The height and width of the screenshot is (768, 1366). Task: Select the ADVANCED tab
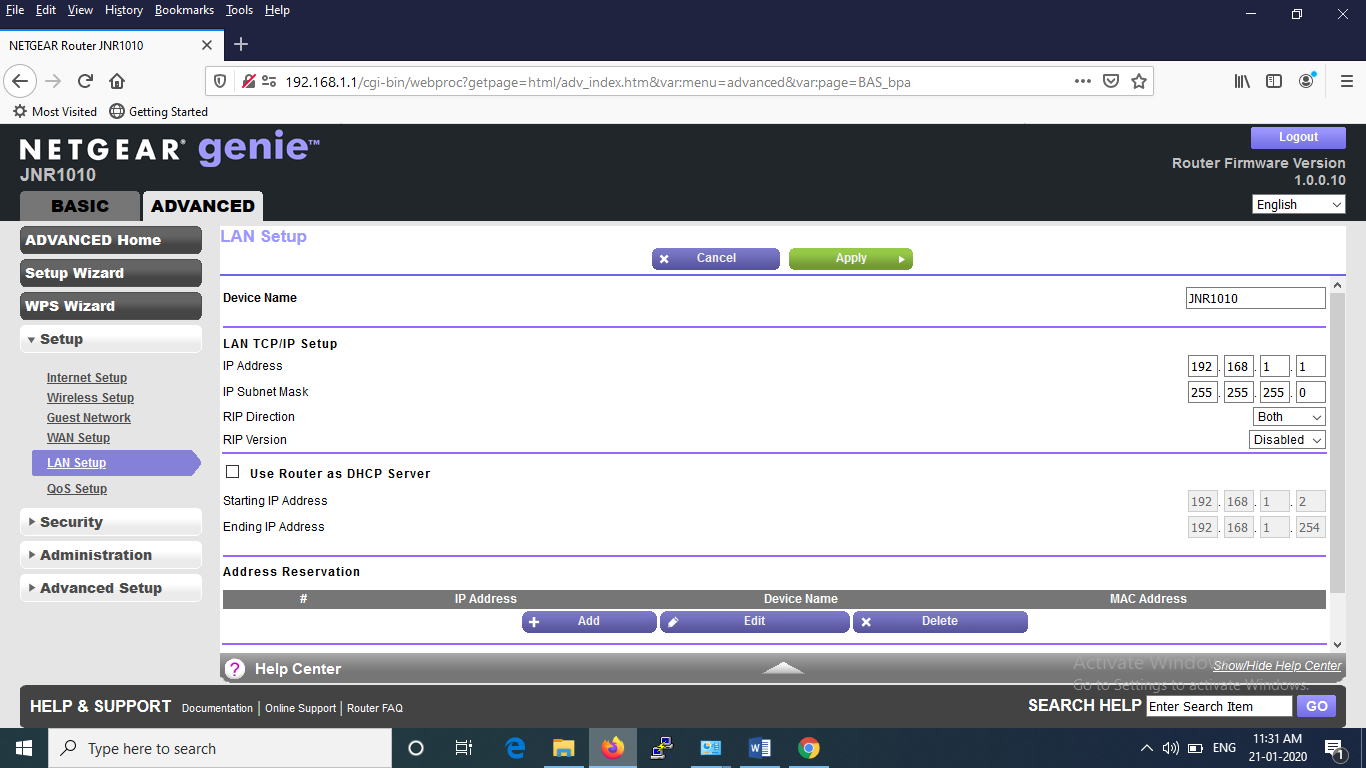coord(203,206)
